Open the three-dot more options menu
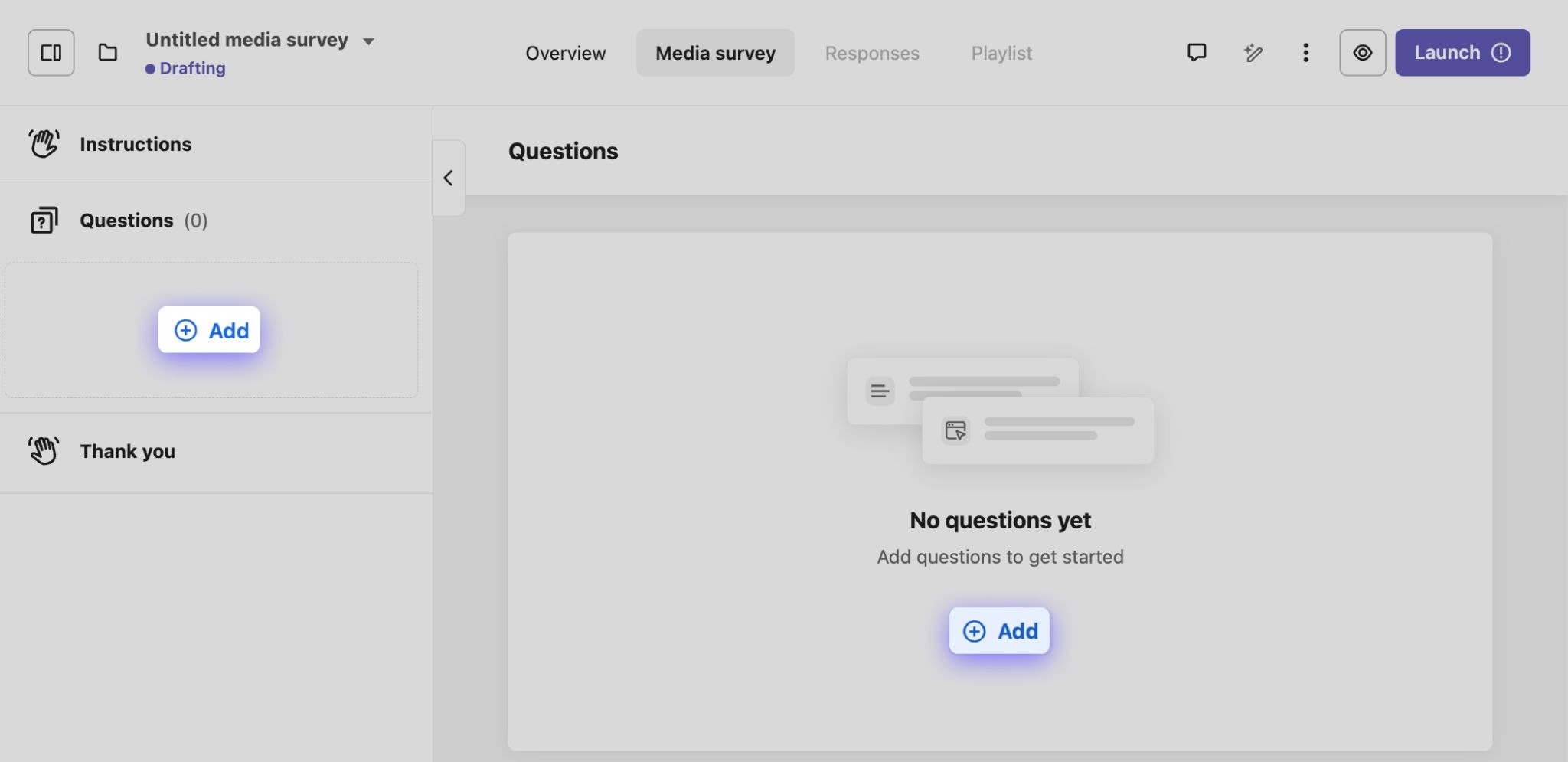 (x=1305, y=53)
